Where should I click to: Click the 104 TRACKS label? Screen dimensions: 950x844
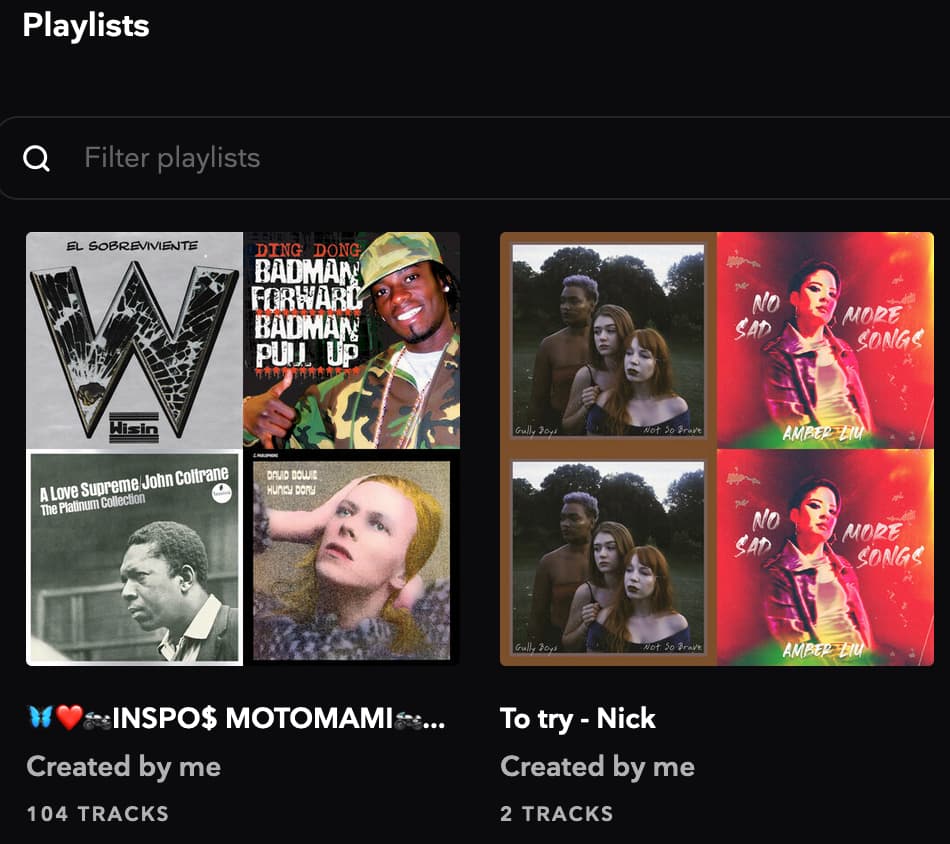click(97, 814)
